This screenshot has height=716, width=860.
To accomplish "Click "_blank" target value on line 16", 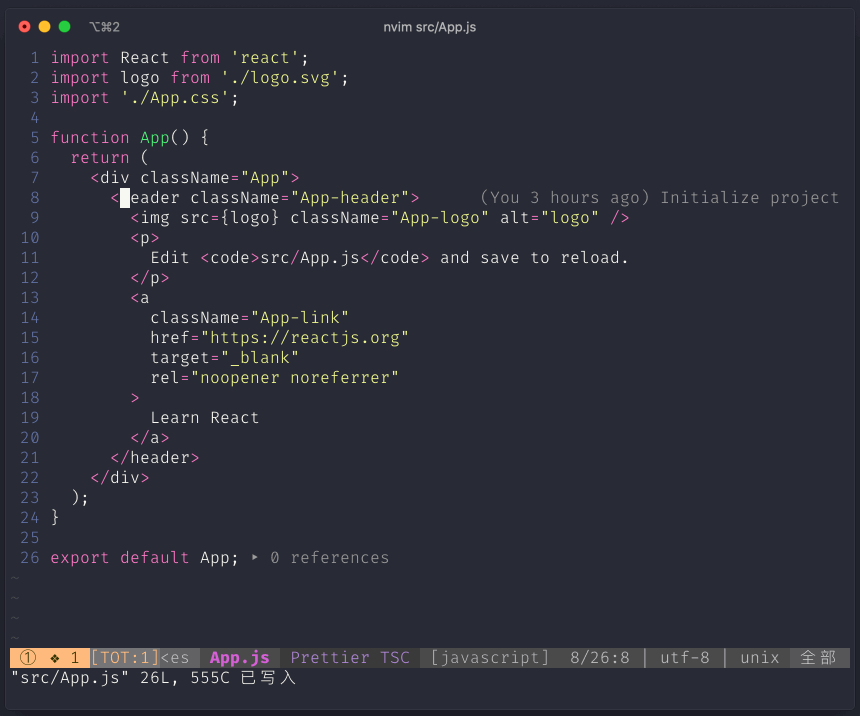I will click(x=260, y=358).
